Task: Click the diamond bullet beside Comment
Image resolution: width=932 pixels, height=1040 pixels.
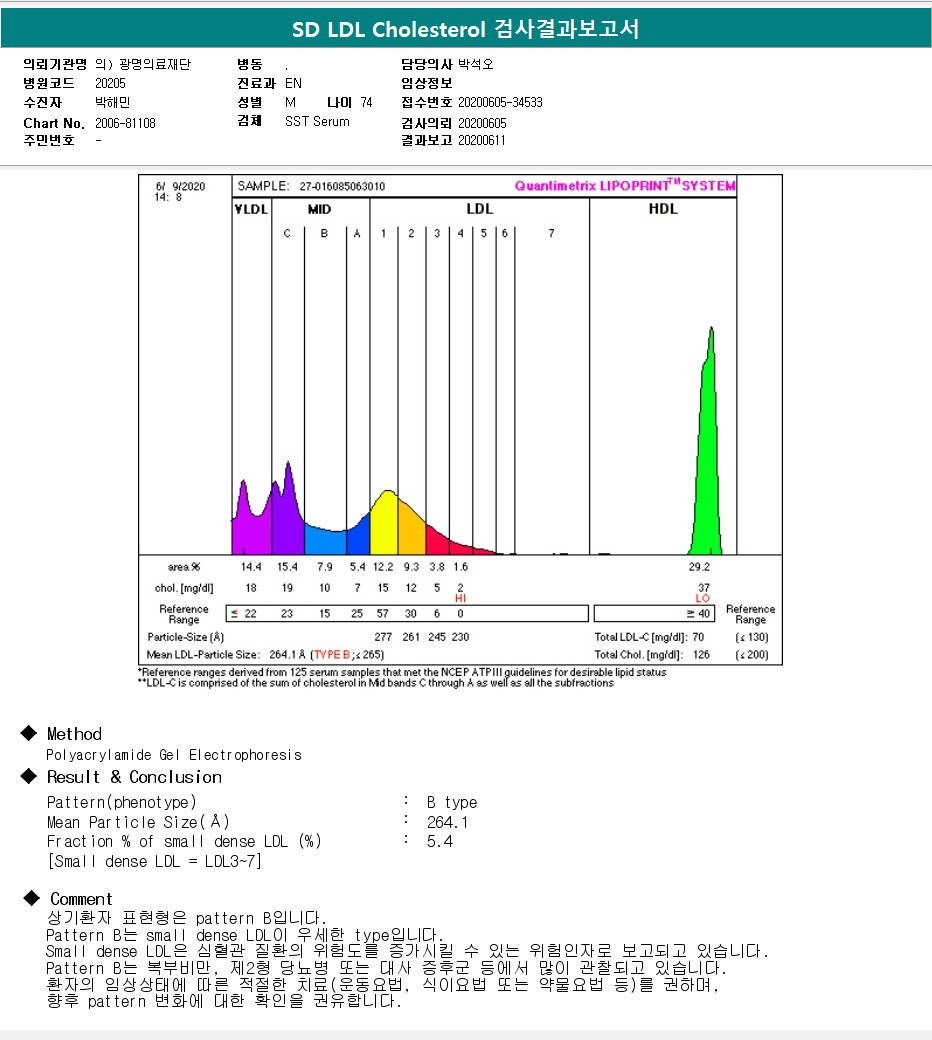Action: (31, 898)
